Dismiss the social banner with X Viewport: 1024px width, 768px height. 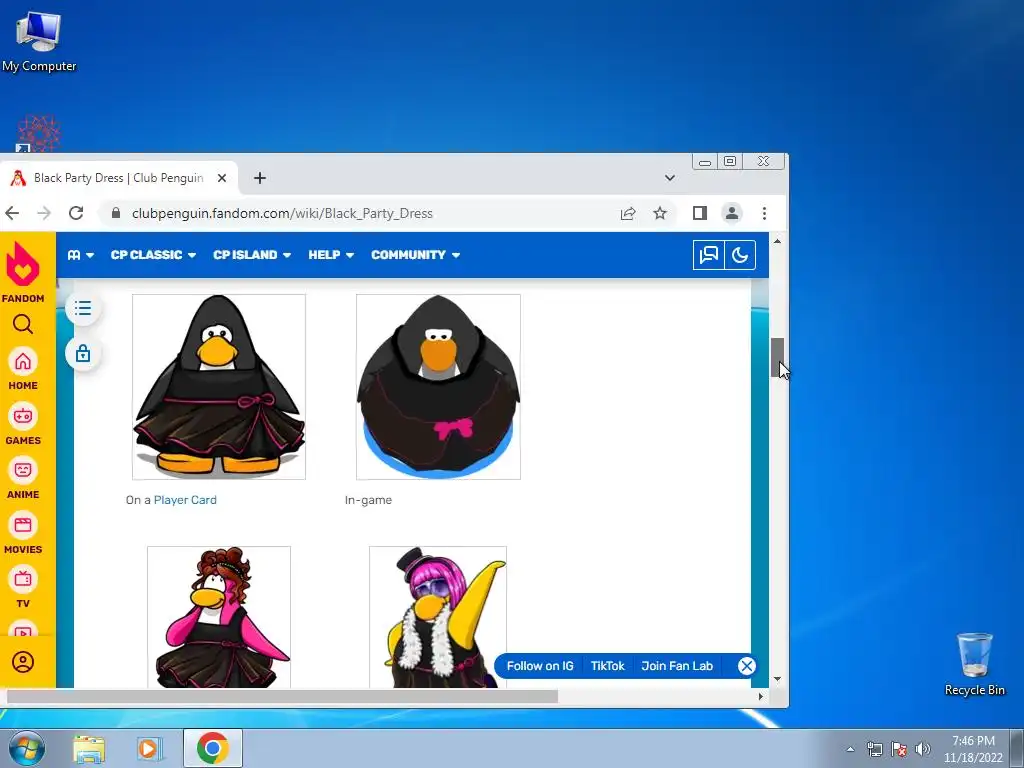pos(746,665)
